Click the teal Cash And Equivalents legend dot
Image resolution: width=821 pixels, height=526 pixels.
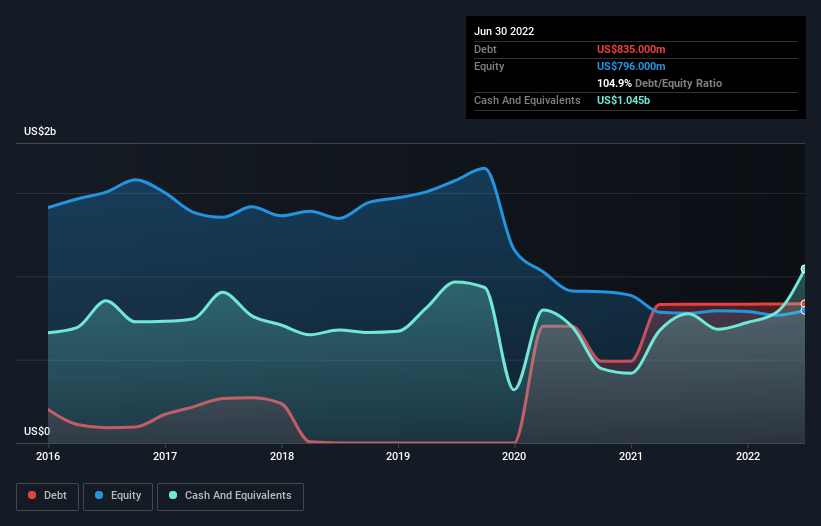click(173, 495)
